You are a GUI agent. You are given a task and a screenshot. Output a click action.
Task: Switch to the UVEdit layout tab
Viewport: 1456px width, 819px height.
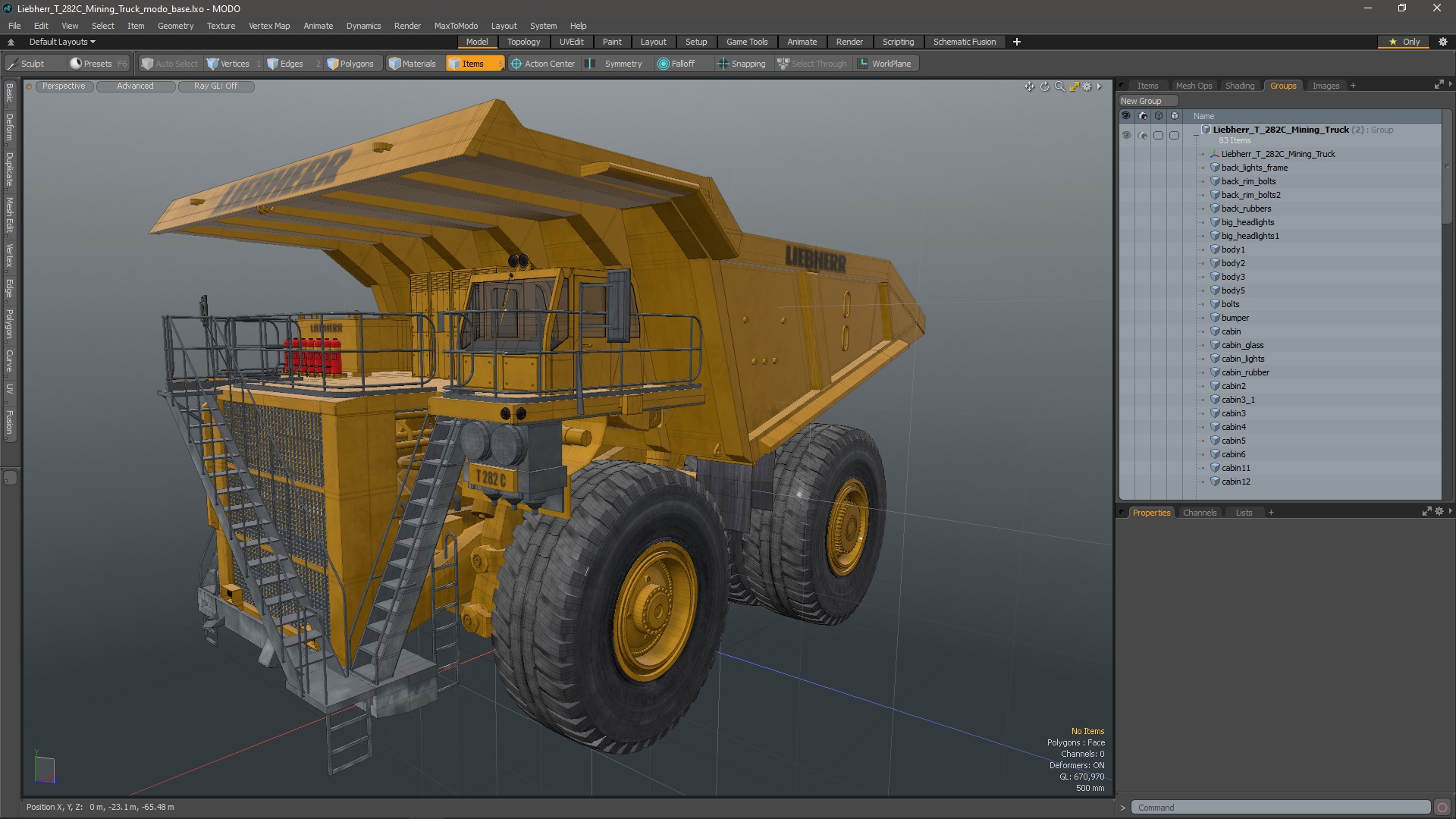click(571, 42)
